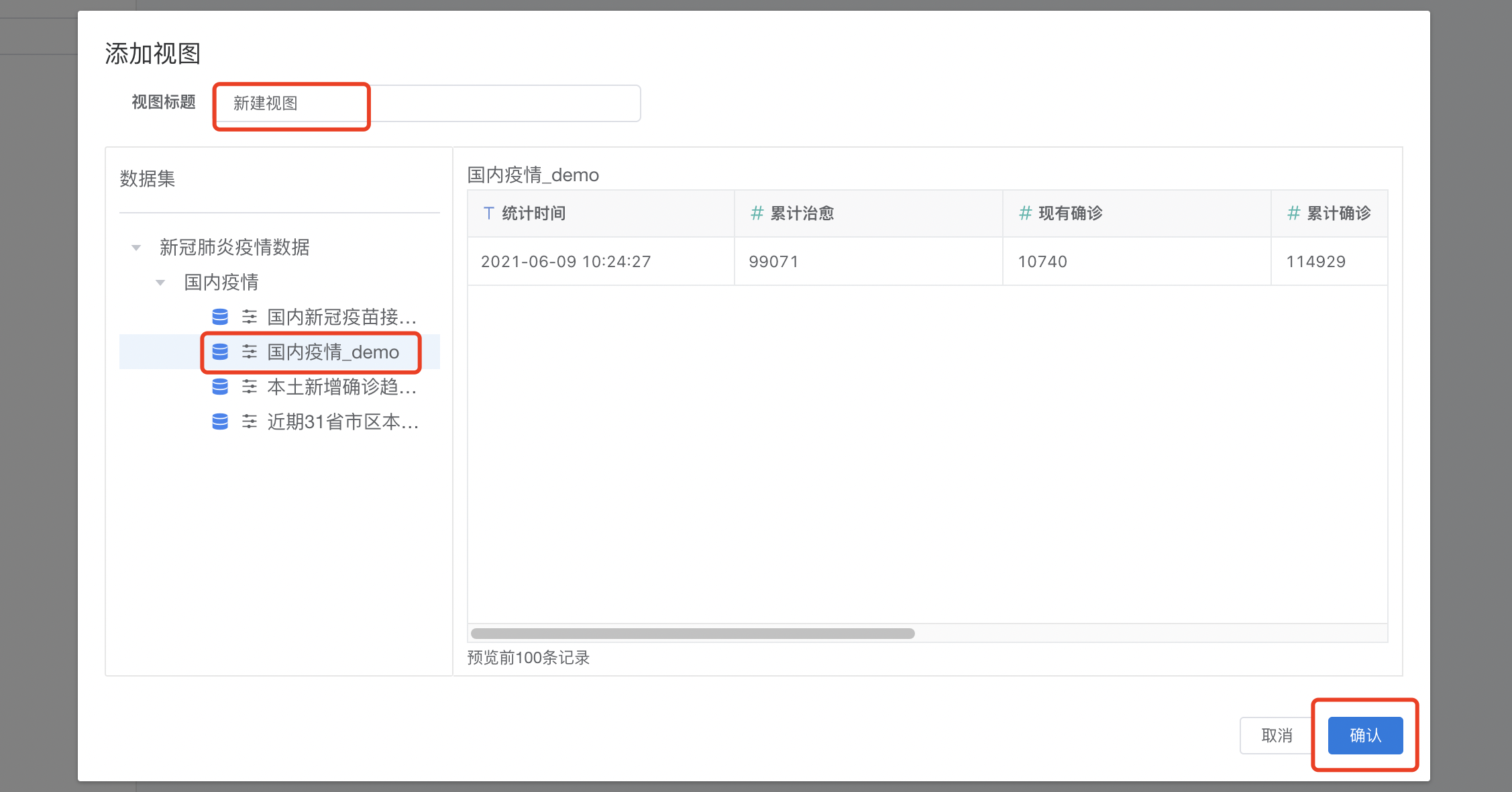The image size is (1512, 792).
Task: Select the 国内新冠疫苗接 dataset in tree
Action: (342, 317)
